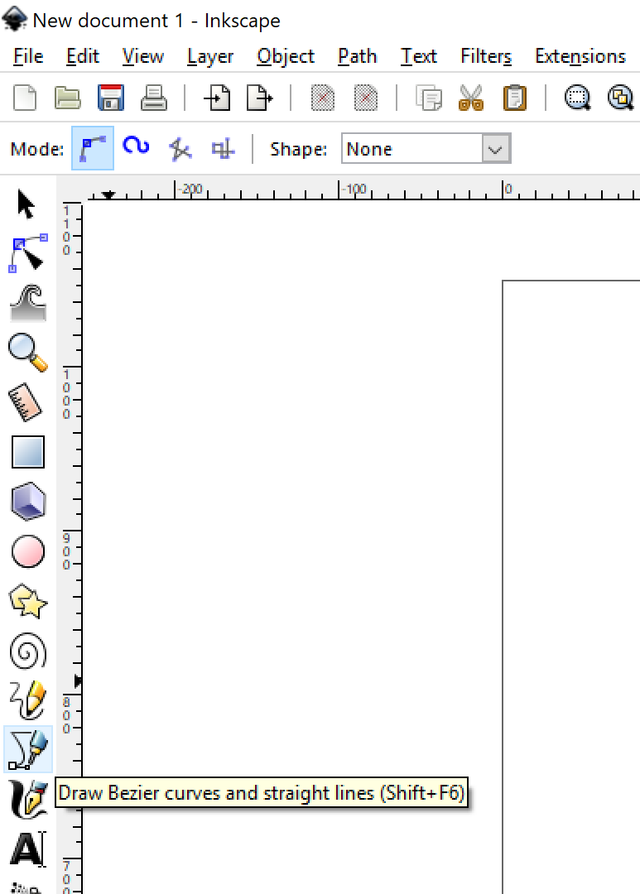Open the File menu
This screenshot has height=894, width=640.
[x=28, y=56]
